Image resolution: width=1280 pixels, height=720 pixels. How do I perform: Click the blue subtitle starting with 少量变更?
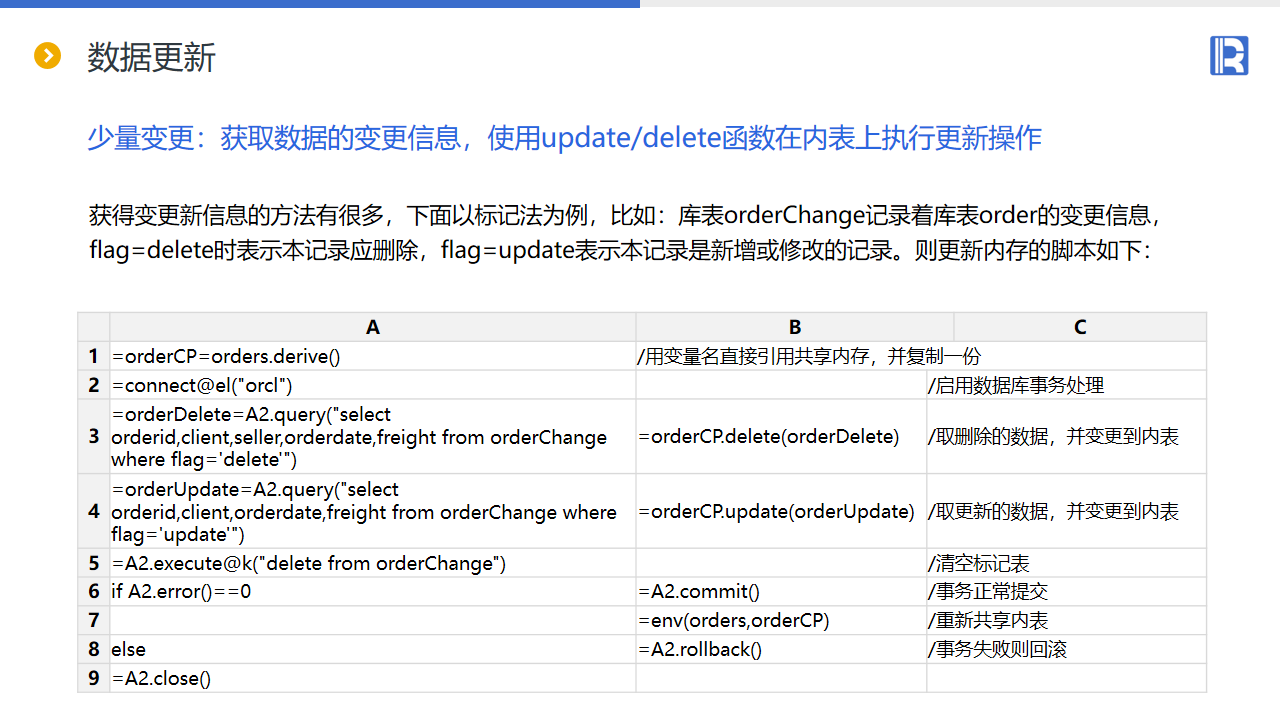pyautogui.click(x=564, y=138)
